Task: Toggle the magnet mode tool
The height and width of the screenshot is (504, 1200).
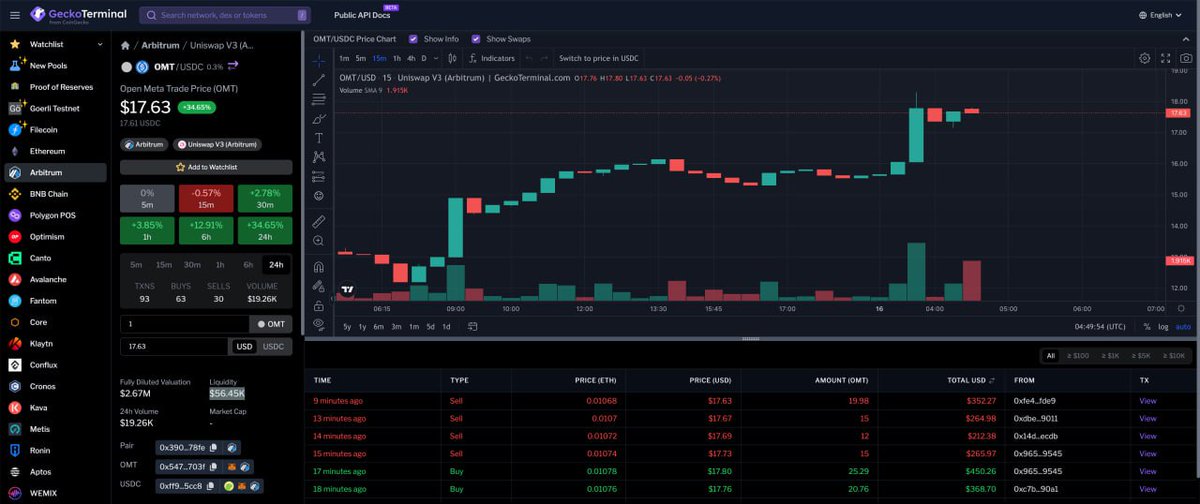Action: tap(319, 267)
